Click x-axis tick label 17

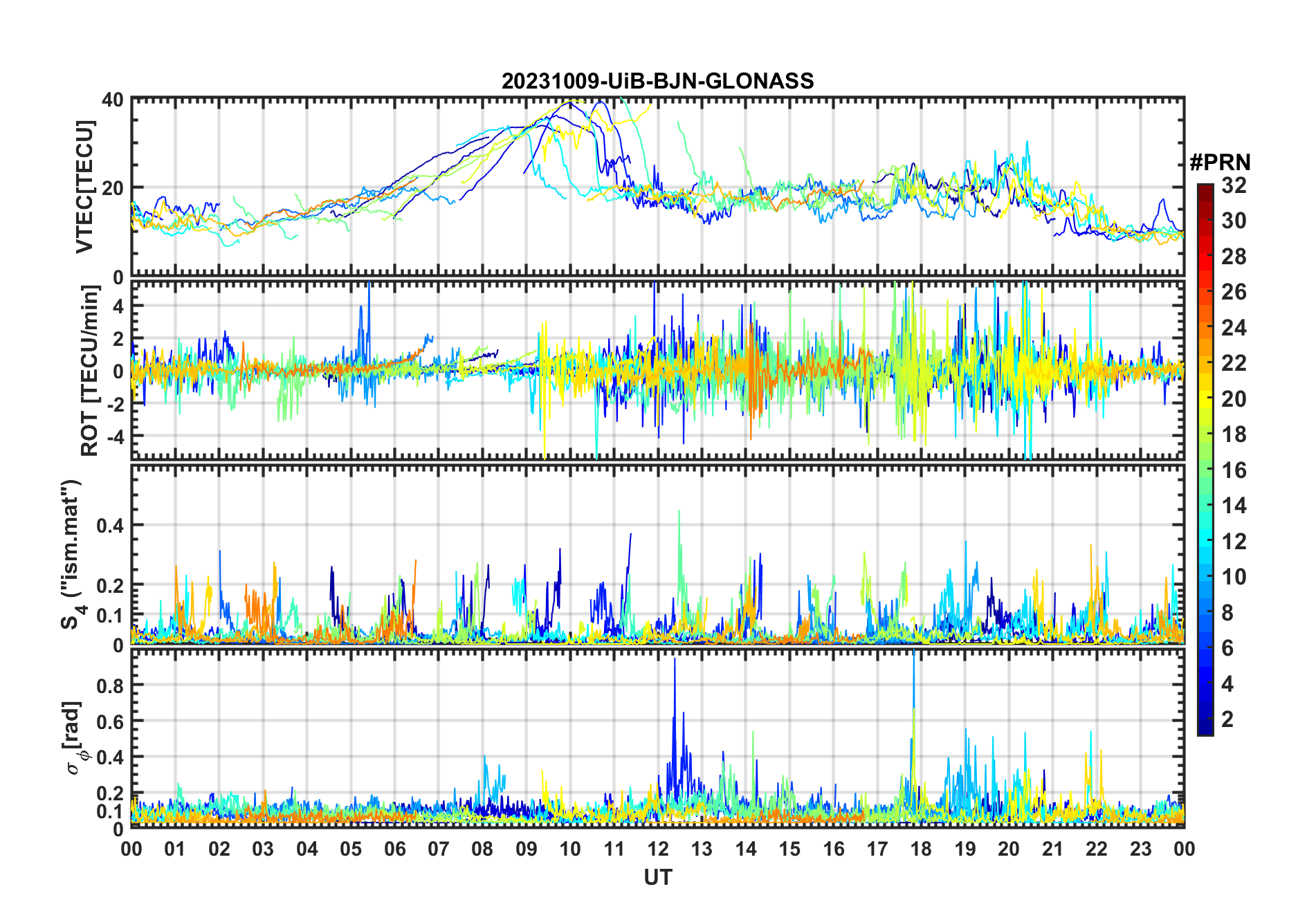point(877,849)
